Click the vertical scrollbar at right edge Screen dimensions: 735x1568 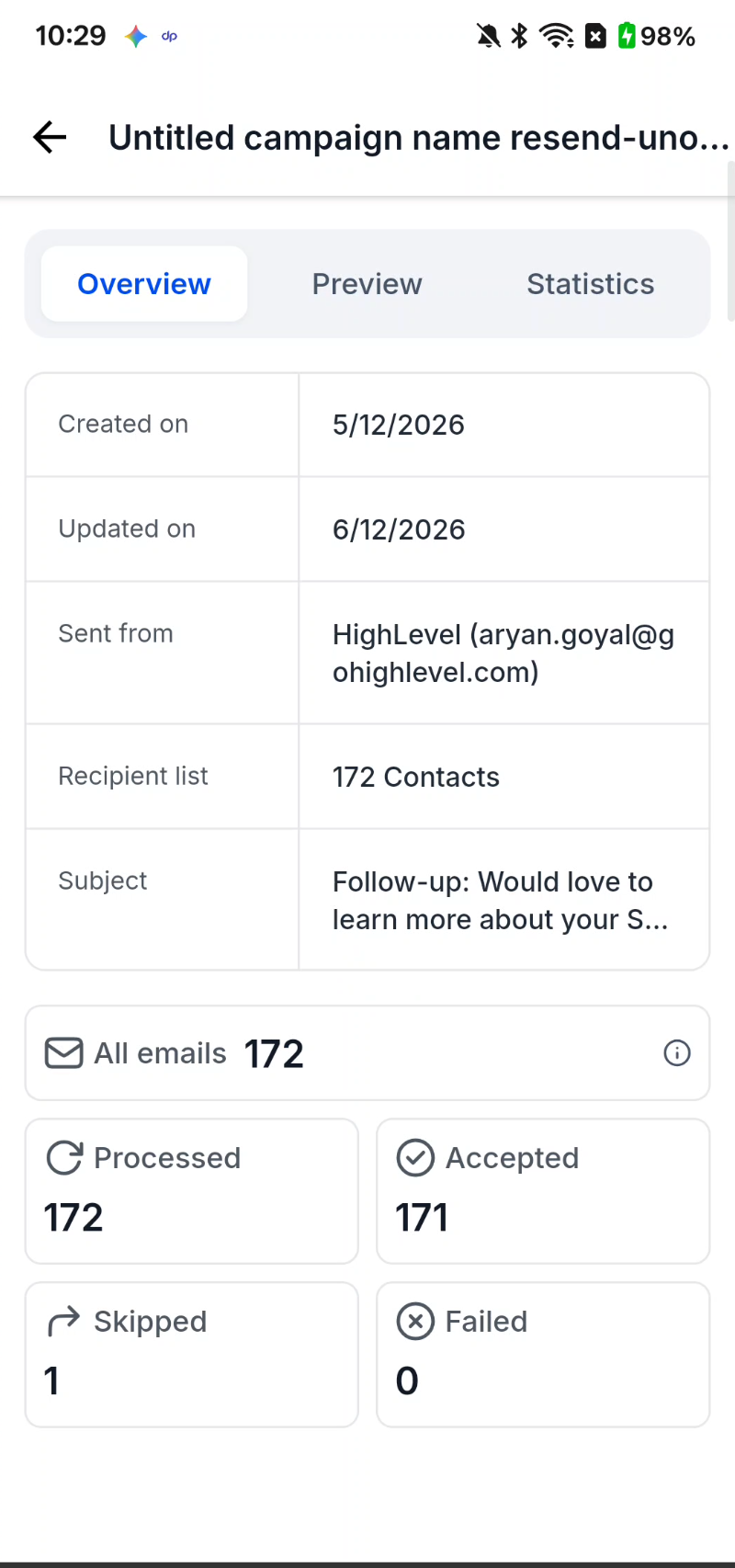point(730,241)
